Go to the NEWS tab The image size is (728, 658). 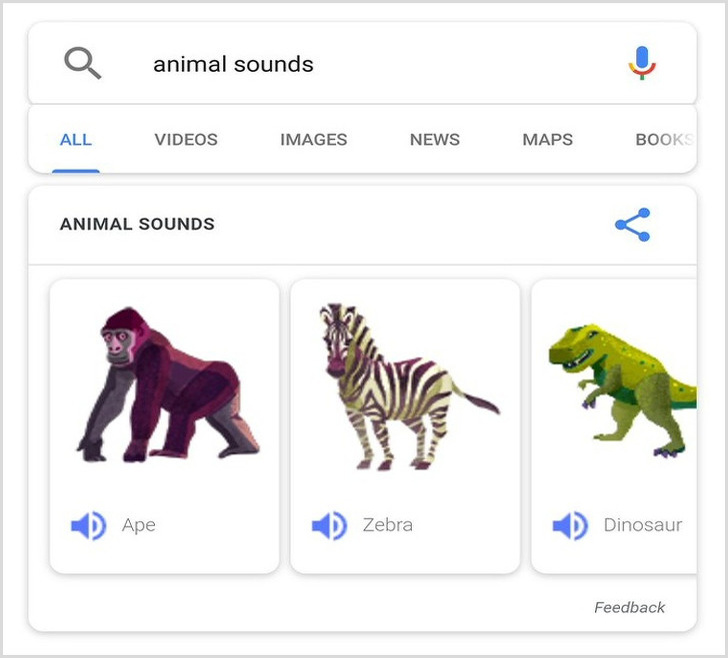[435, 140]
